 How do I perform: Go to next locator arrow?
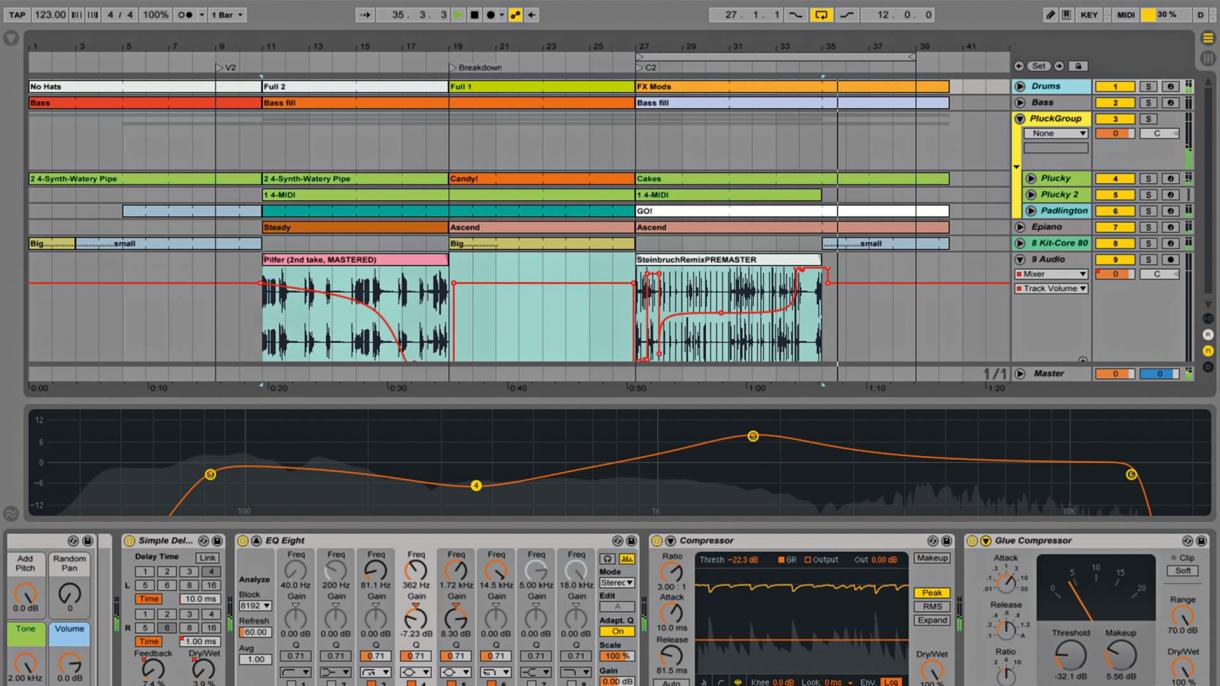(1058, 67)
